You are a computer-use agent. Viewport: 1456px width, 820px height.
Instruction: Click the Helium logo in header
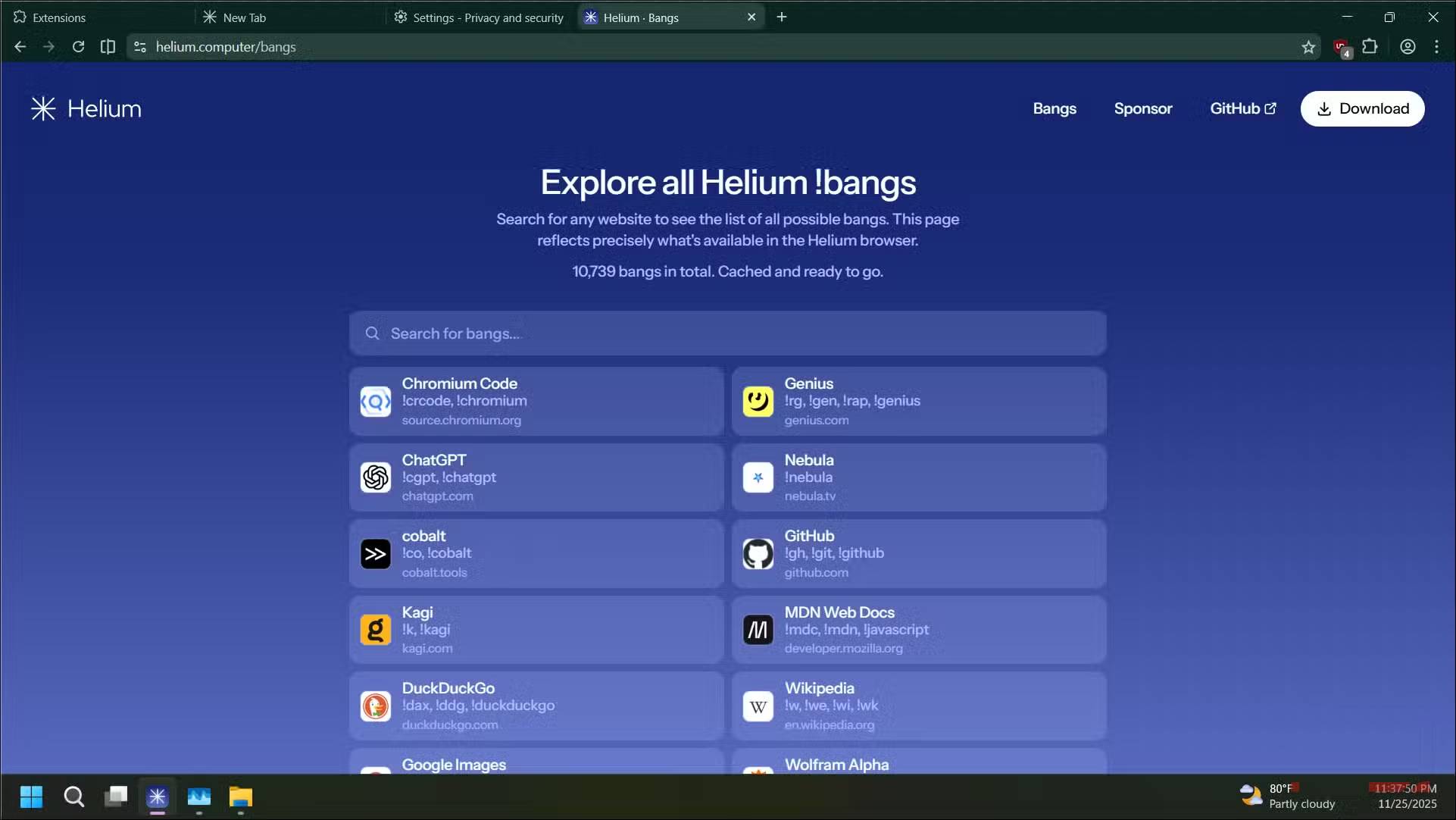pos(86,108)
